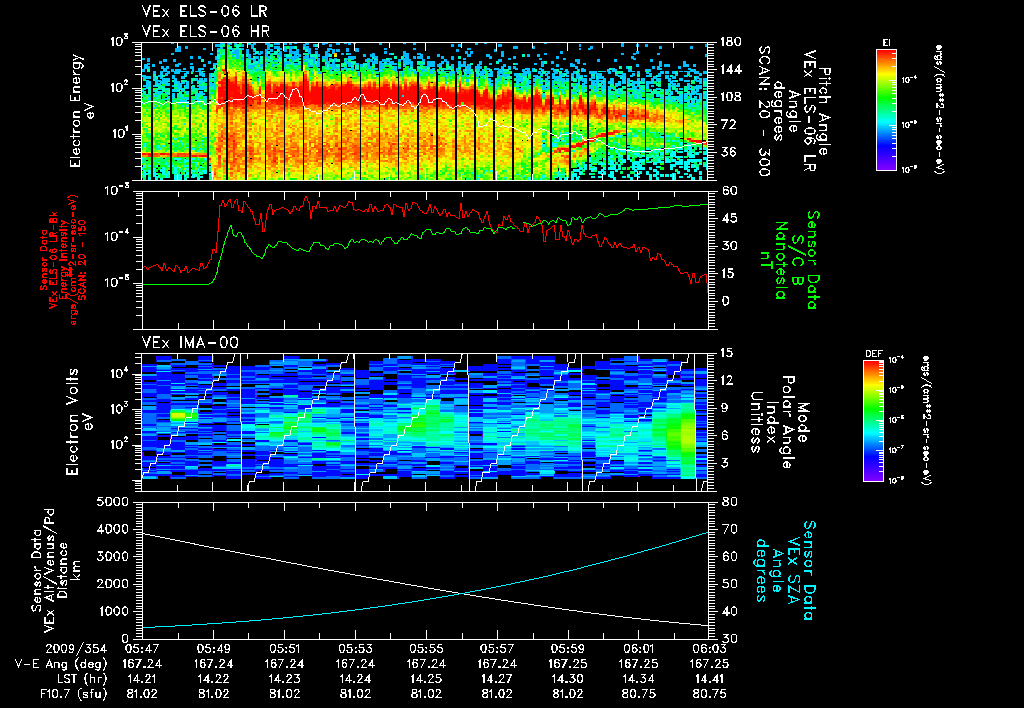Image resolution: width=1024 pixels, height=708 pixels.
Task: Click the 'Electron Volts eV' axis label
Action: pyautogui.click(x=80, y=422)
